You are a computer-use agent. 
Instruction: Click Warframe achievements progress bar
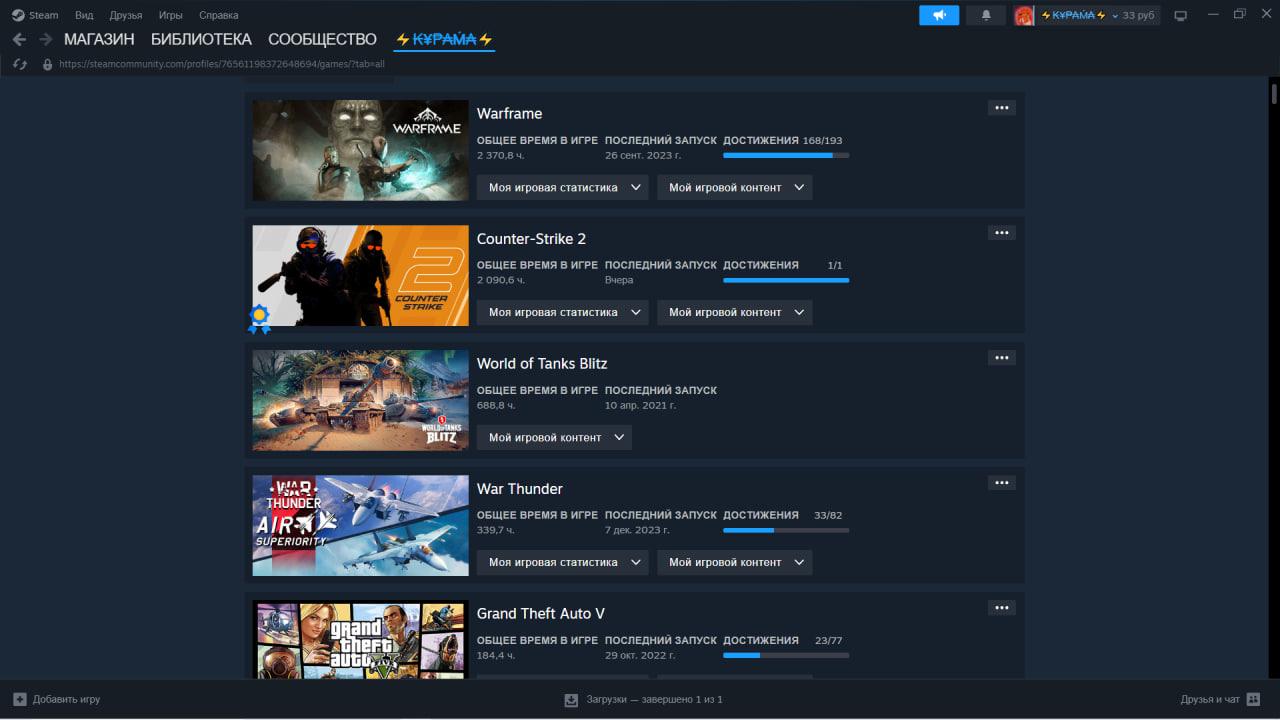pyautogui.click(x=786, y=155)
